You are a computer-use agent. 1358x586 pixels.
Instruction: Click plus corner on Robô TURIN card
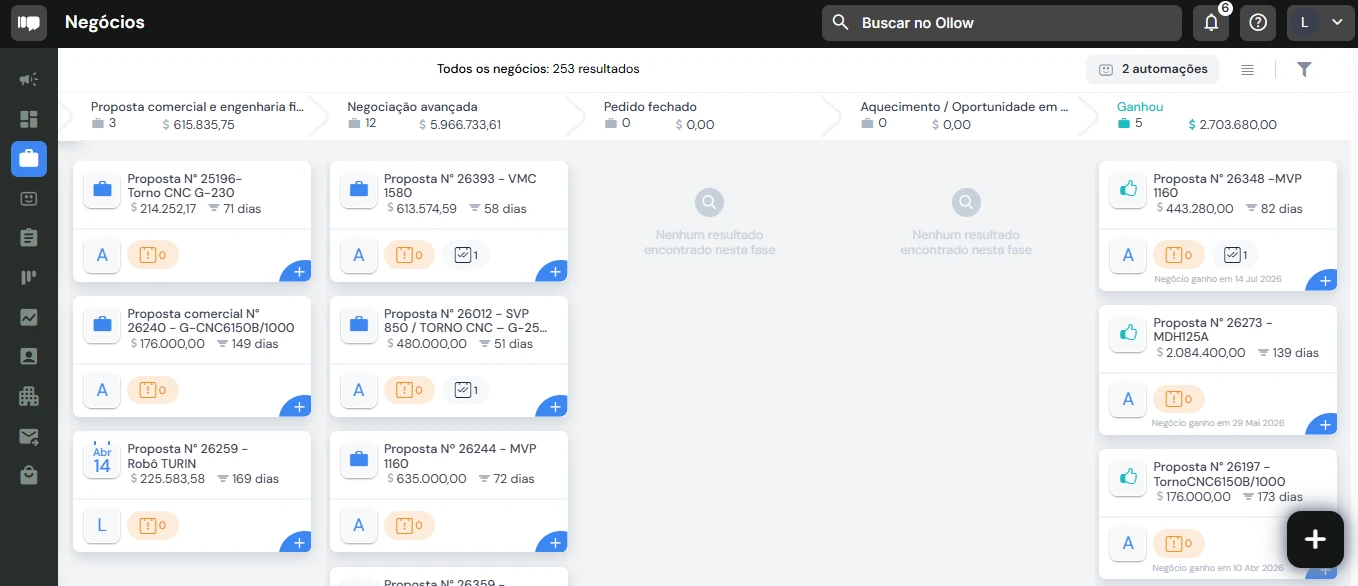pyautogui.click(x=298, y=542)
